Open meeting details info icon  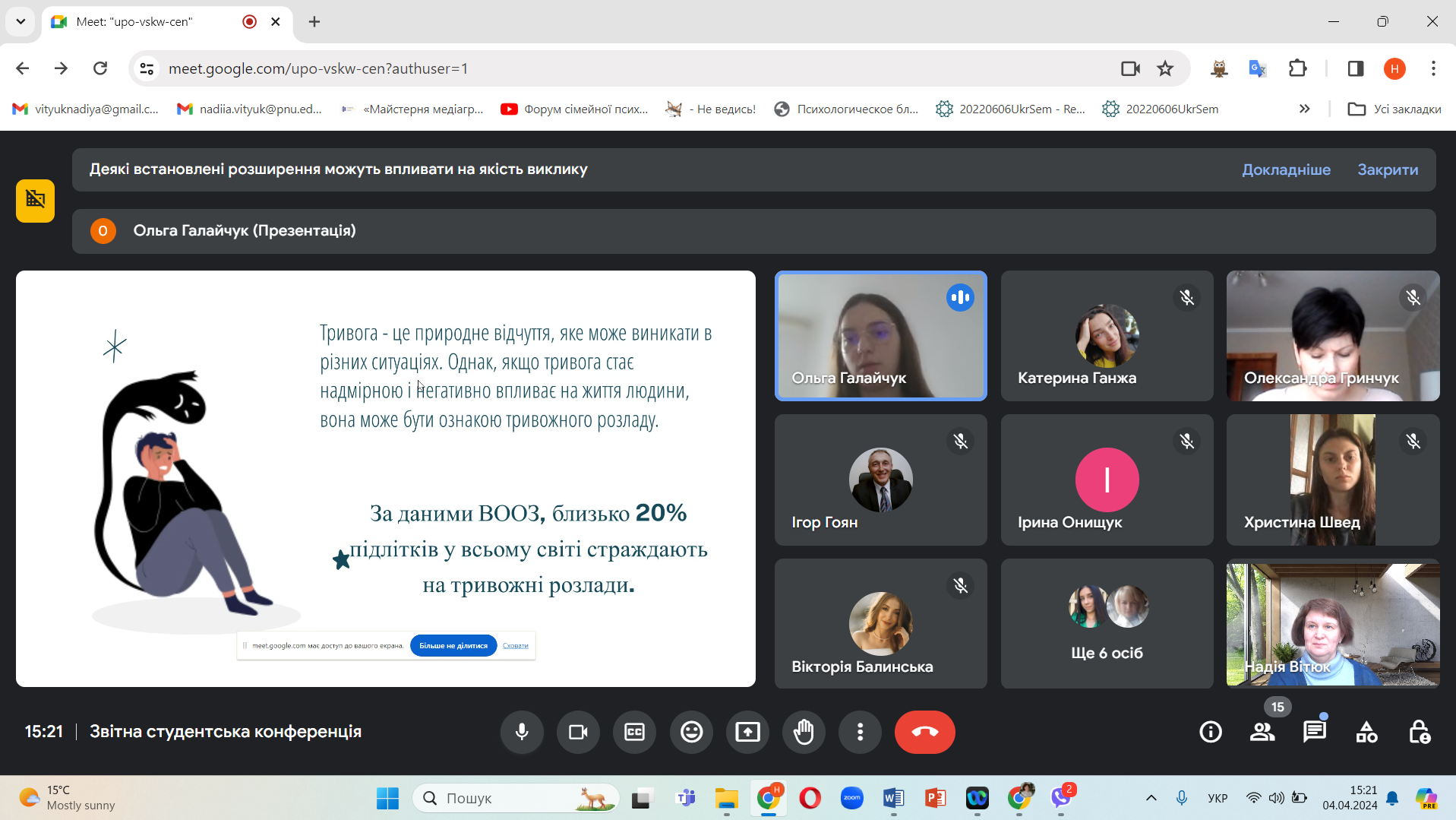pyautogui.click(x=1211, y=732)
